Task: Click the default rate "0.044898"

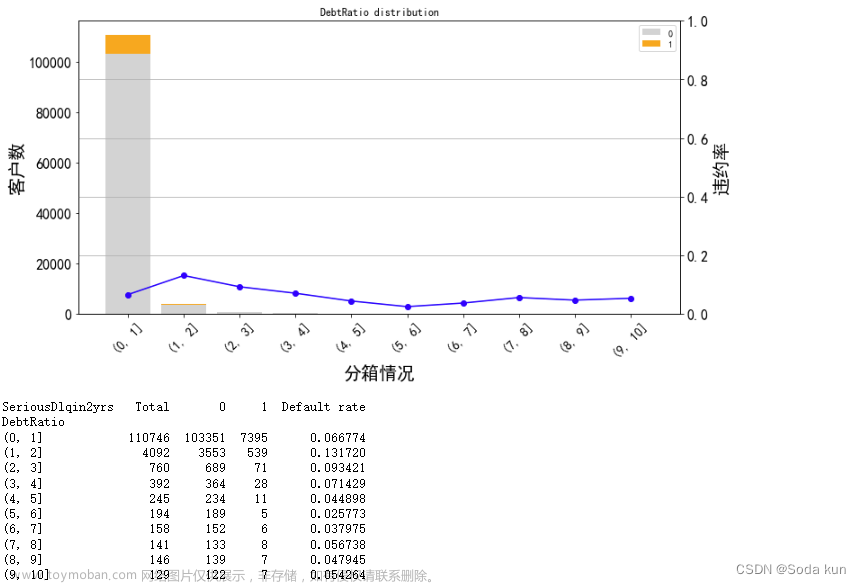Action: click(x=338, y=499)
